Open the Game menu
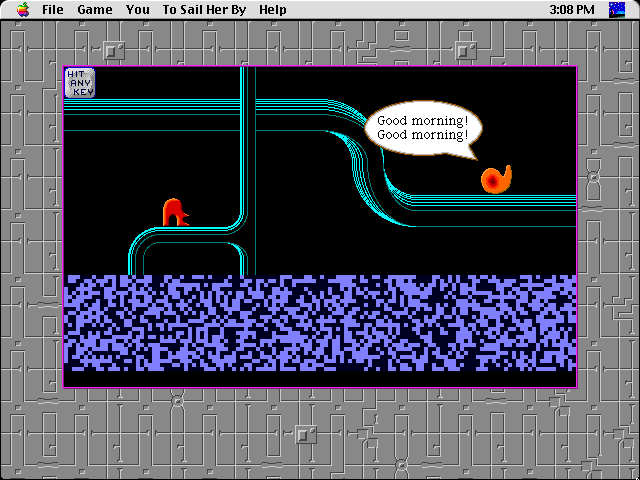The image size is (640, 480). 95,9
